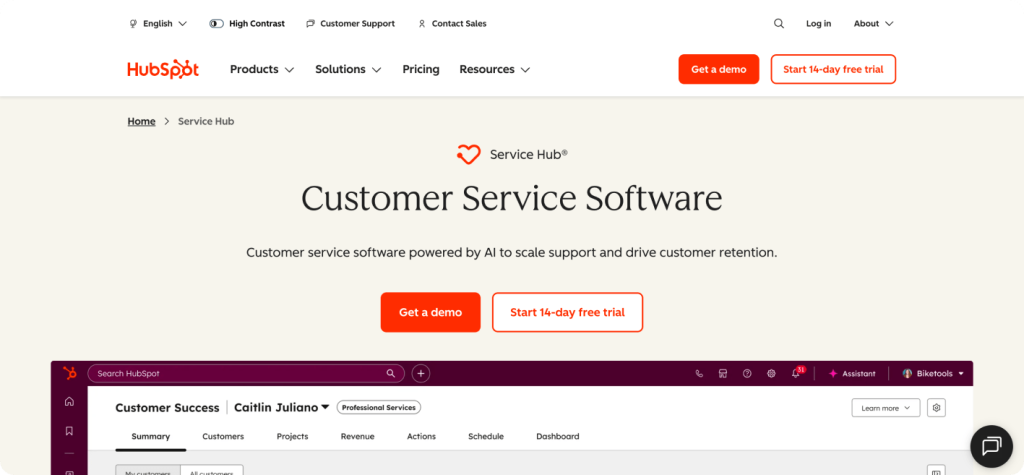
Task: Open the phone calling icon
Action: point(699,374)
